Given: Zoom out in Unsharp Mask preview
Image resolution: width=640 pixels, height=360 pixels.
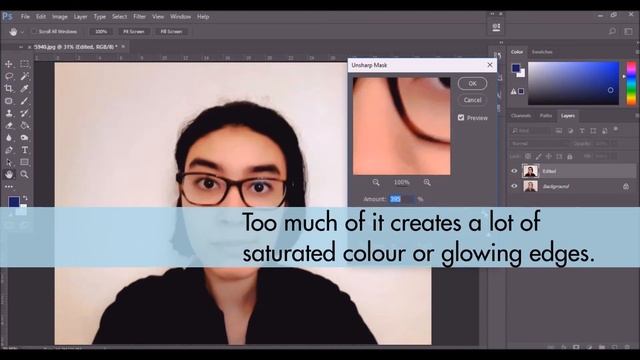Looking at the screenshot, I should pos(376,182).
